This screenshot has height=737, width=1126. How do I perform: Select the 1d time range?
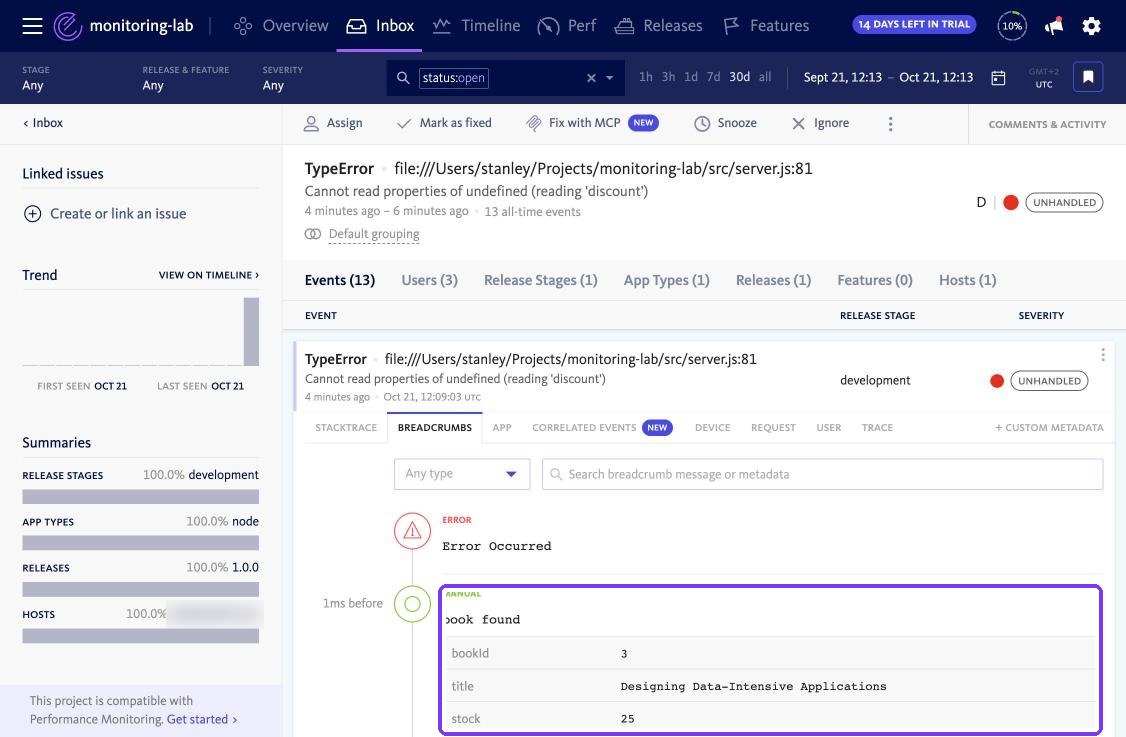click(691, 77)
